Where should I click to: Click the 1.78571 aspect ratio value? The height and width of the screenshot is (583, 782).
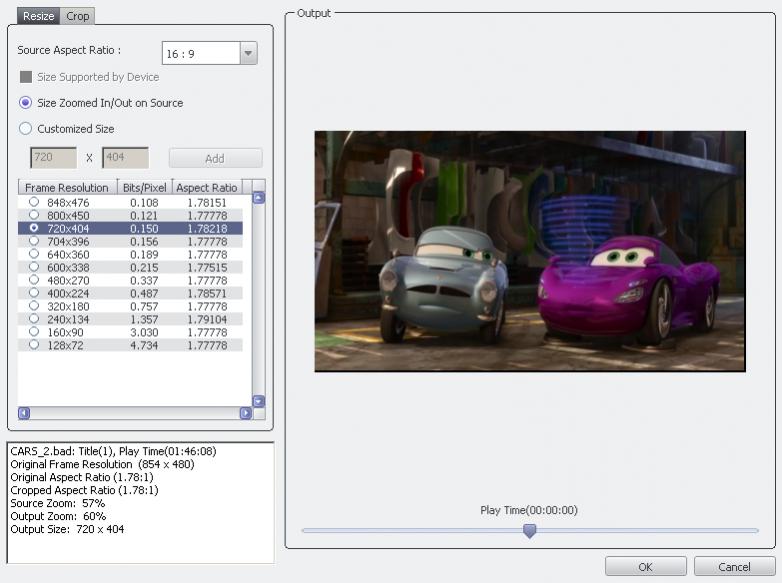[207, 293]
